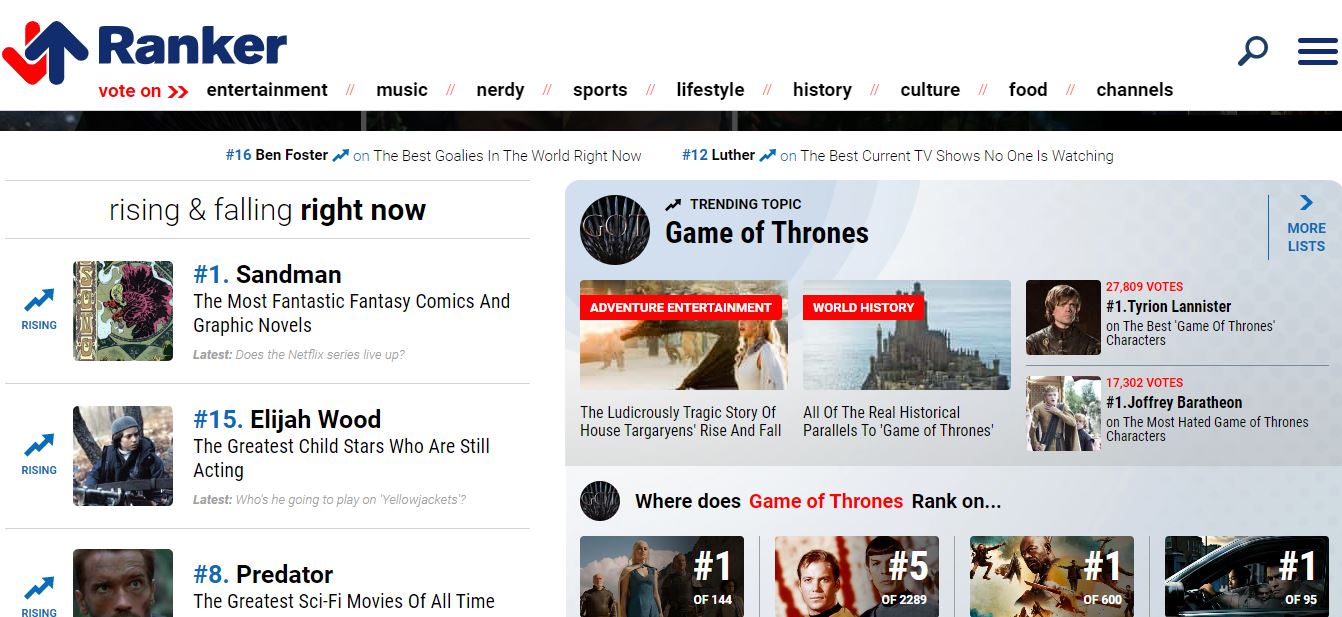Open the lifestyle category

click(x=710, y=90)
